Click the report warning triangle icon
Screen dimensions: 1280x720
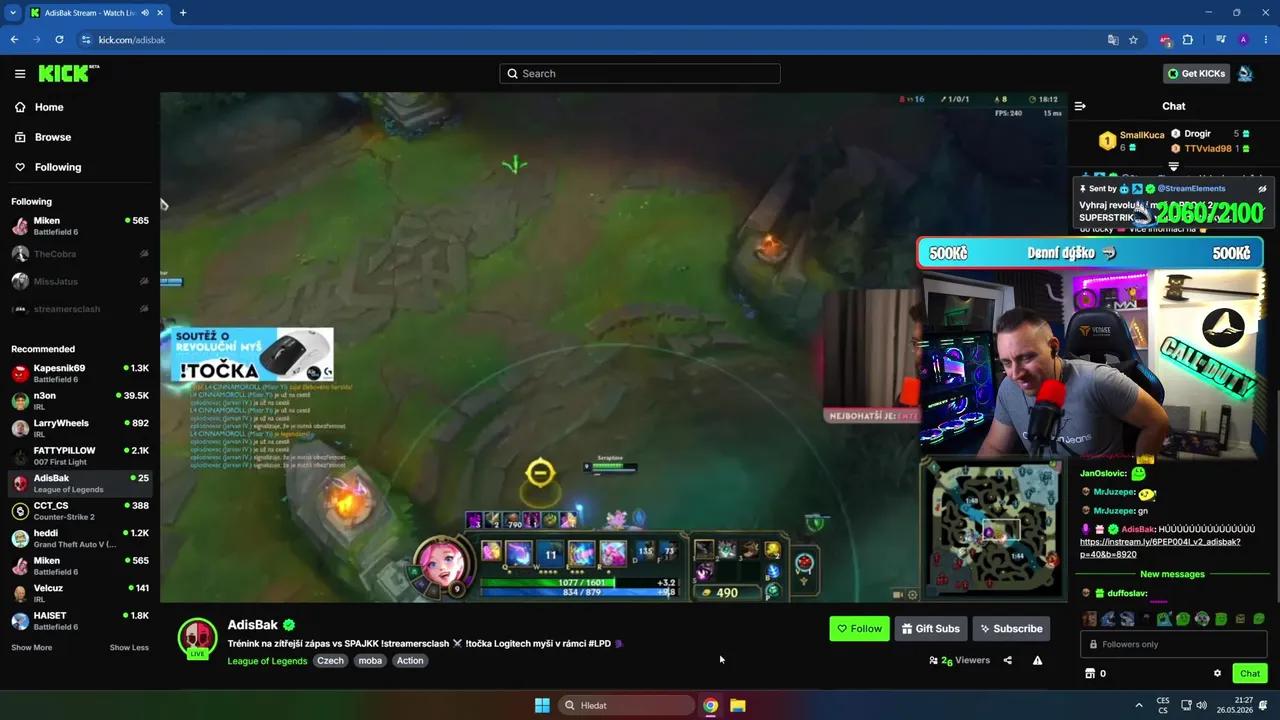(1037, 660)
